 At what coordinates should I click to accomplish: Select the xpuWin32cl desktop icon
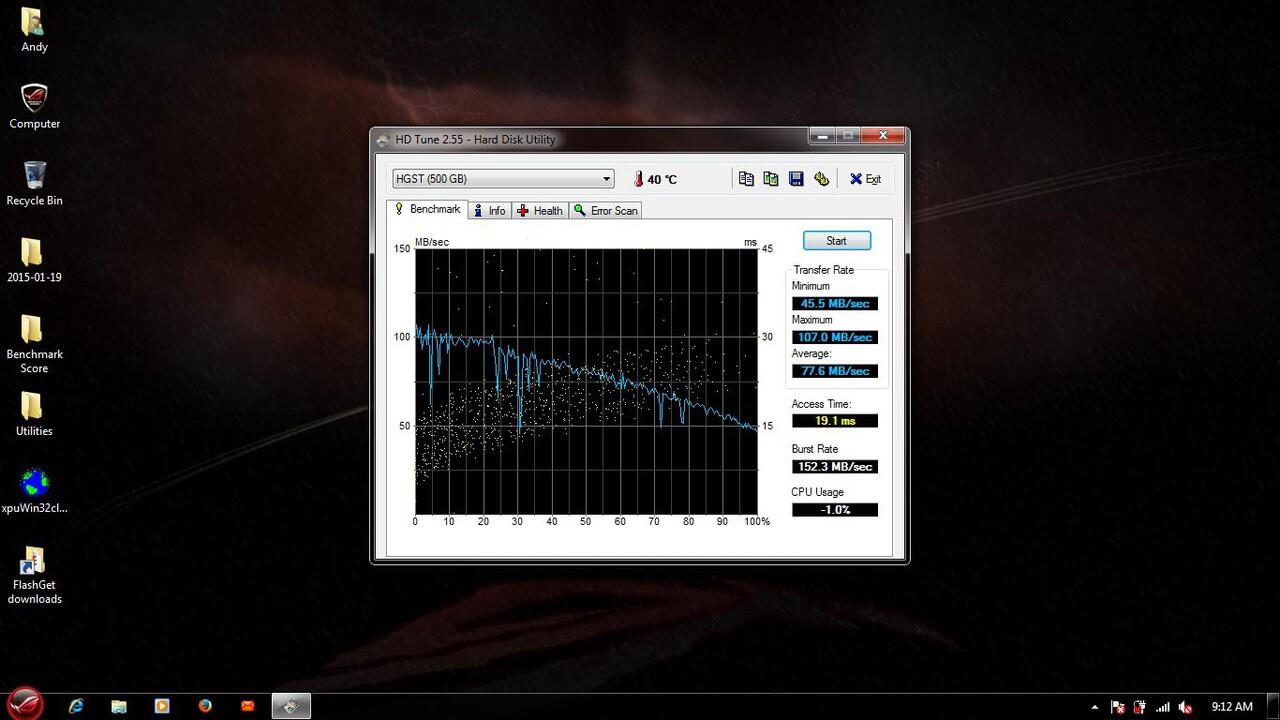[34, 491]
